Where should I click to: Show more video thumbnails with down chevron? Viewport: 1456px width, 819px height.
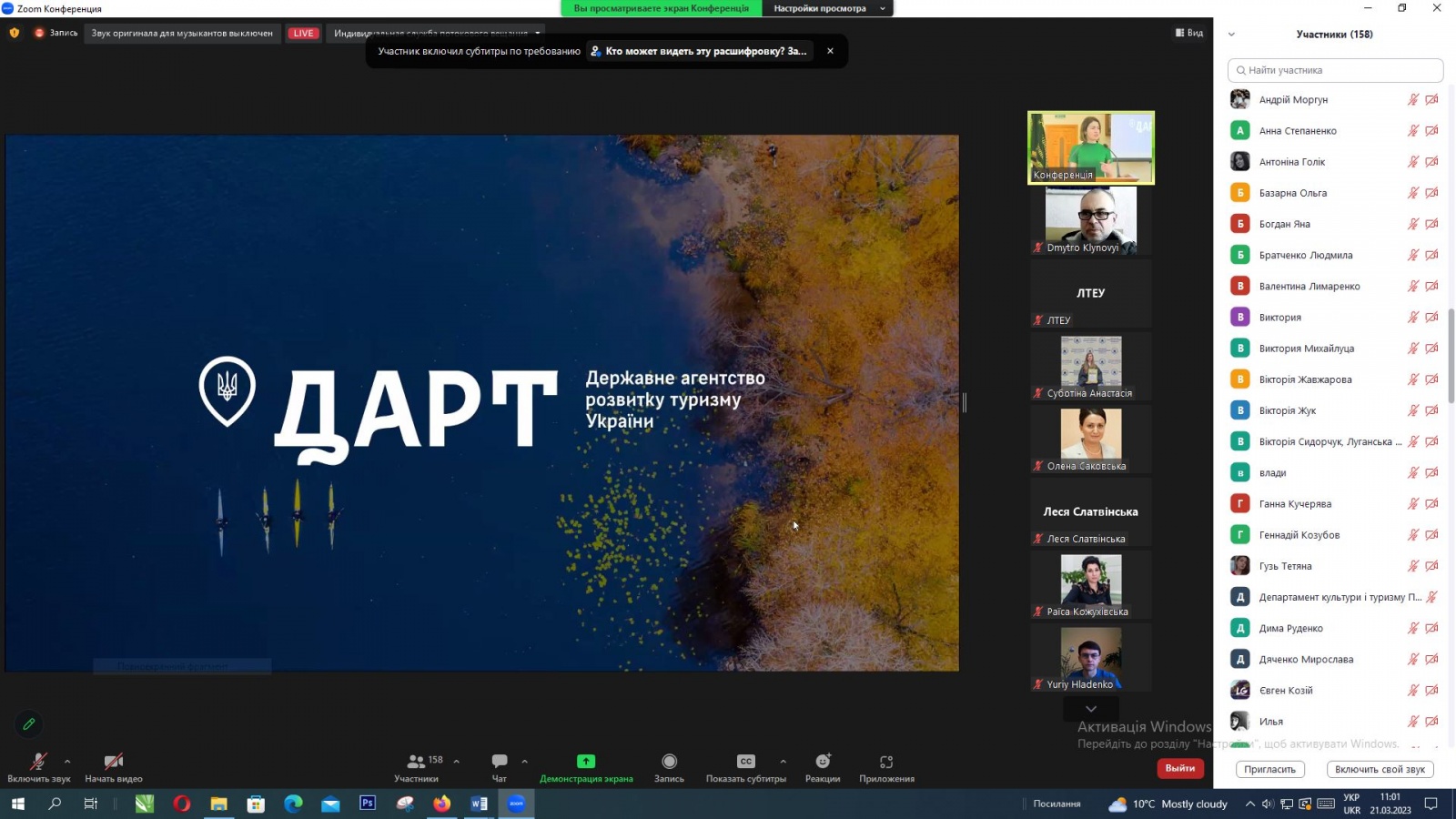[1091, 709]
